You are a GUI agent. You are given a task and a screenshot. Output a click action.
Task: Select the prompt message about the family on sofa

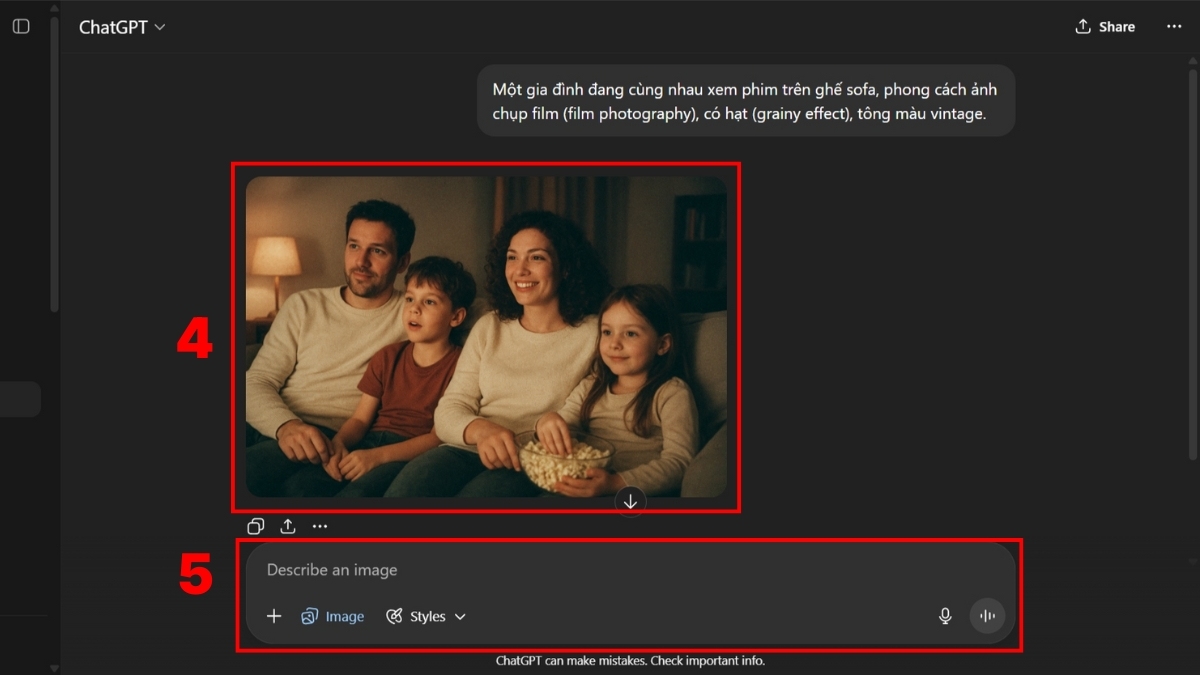[x=746, y=101]
